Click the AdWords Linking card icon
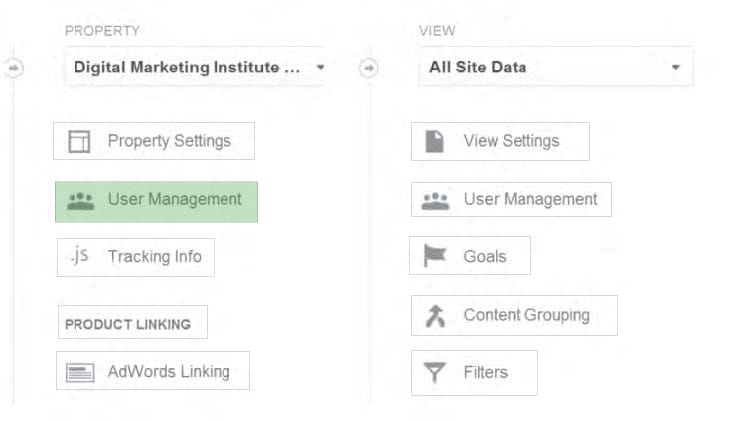Viewport: 746px width, 421px height. [x=80, y=372]
